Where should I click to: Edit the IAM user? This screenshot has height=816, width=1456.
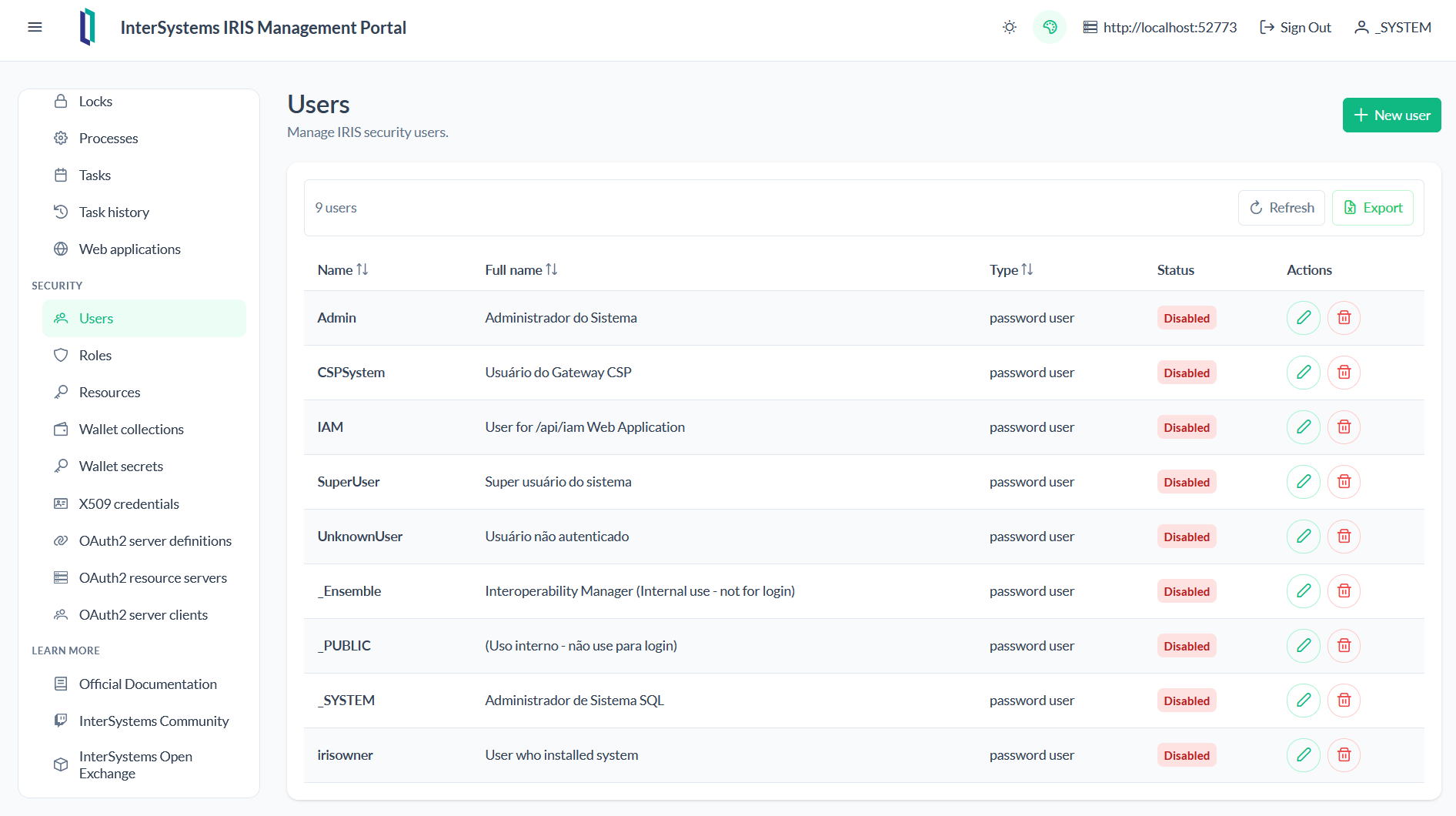tap(1304, 427)
